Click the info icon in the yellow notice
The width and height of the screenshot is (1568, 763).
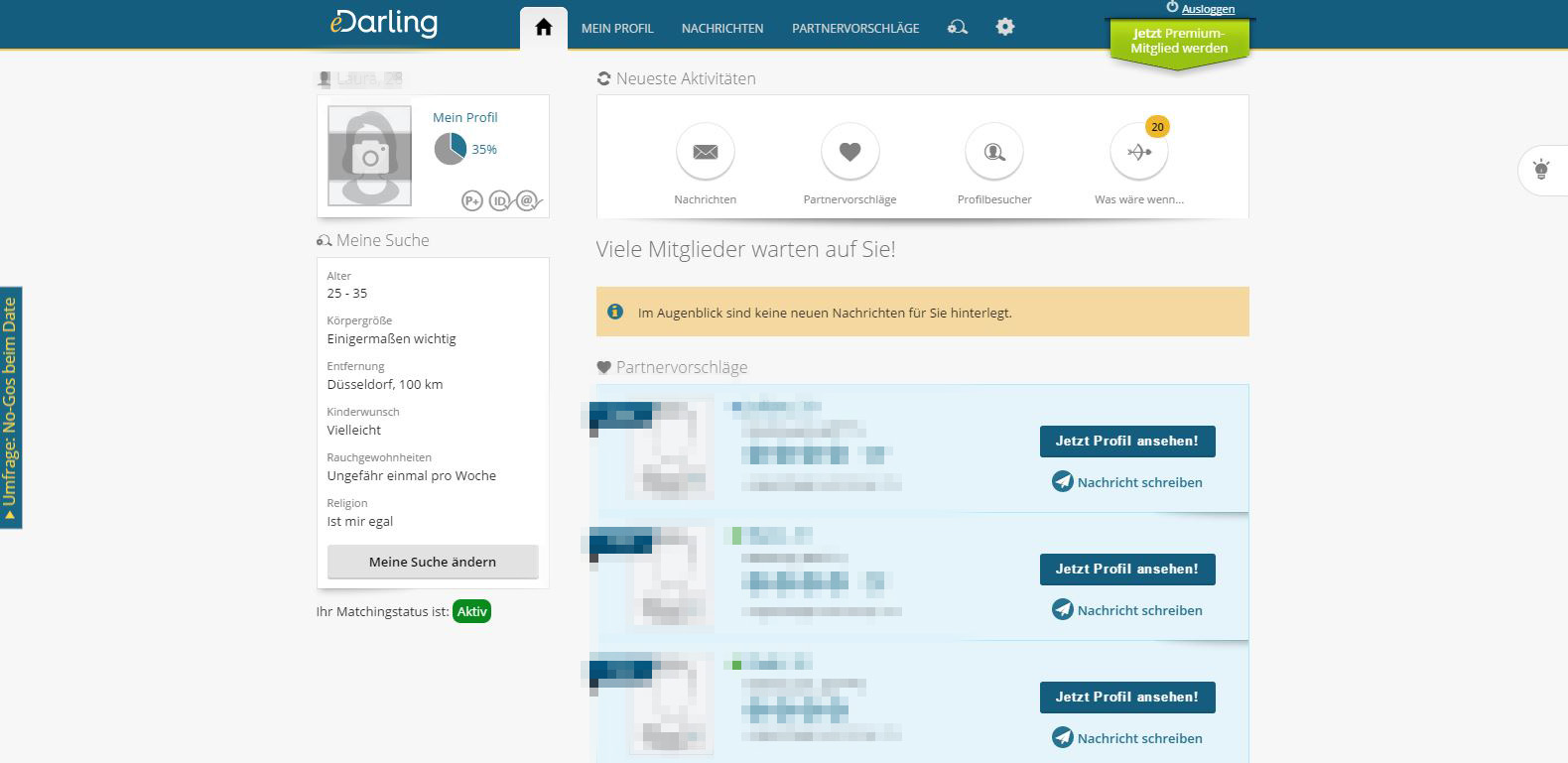click(x=615, y=312)
